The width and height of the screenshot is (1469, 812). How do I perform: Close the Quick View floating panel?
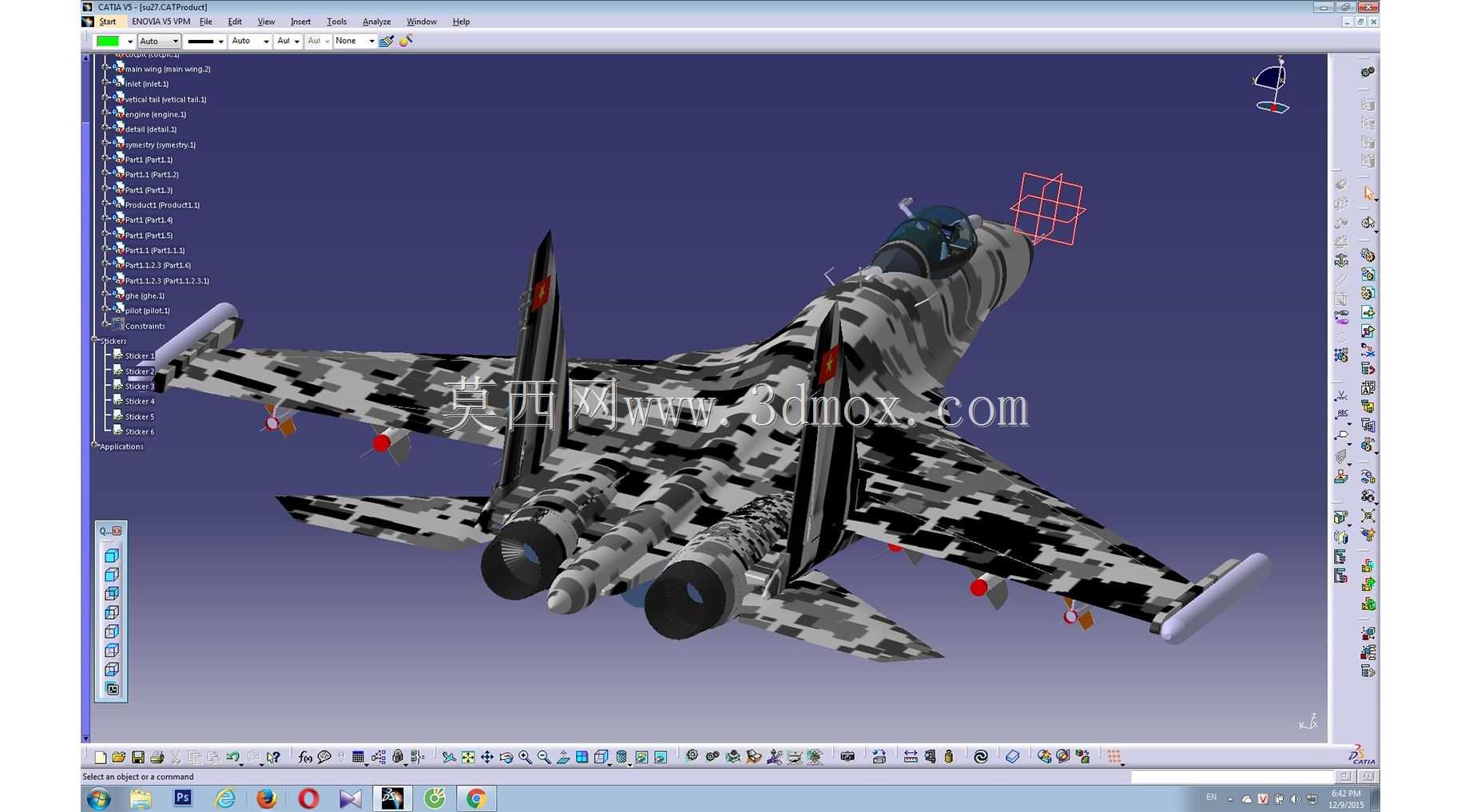point(117,531)
